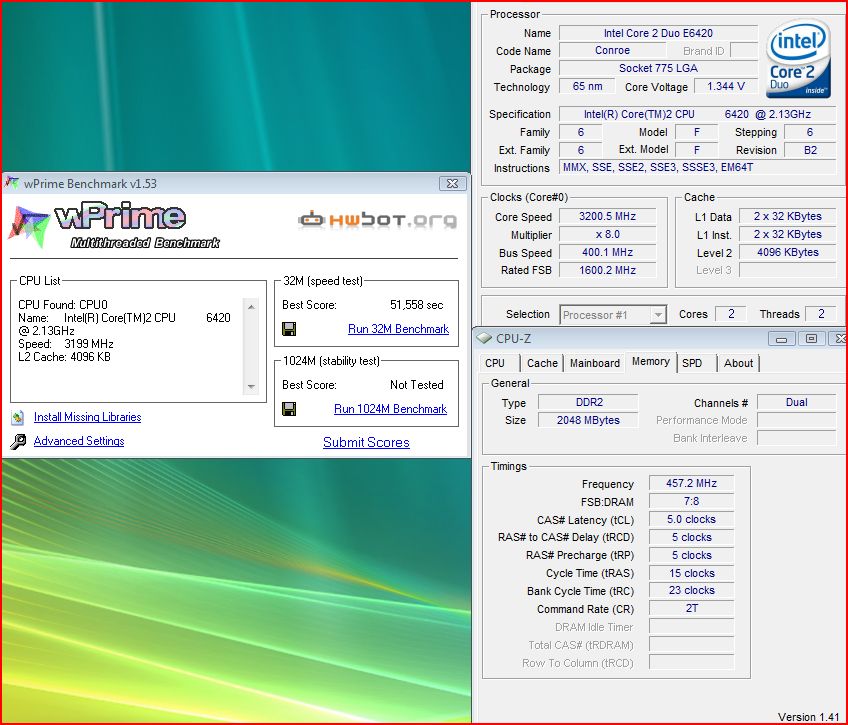Click 32M Best Score 51,558 sec
This screenshot has width=848, height=725.
click(x=416, y=305)
